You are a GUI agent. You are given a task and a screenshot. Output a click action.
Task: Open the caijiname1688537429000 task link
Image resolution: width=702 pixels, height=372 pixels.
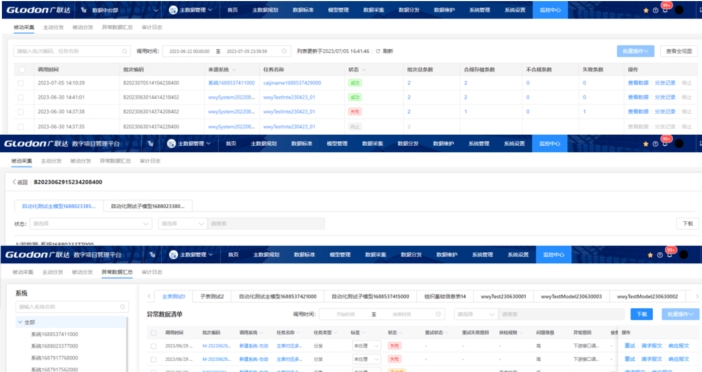292,83
